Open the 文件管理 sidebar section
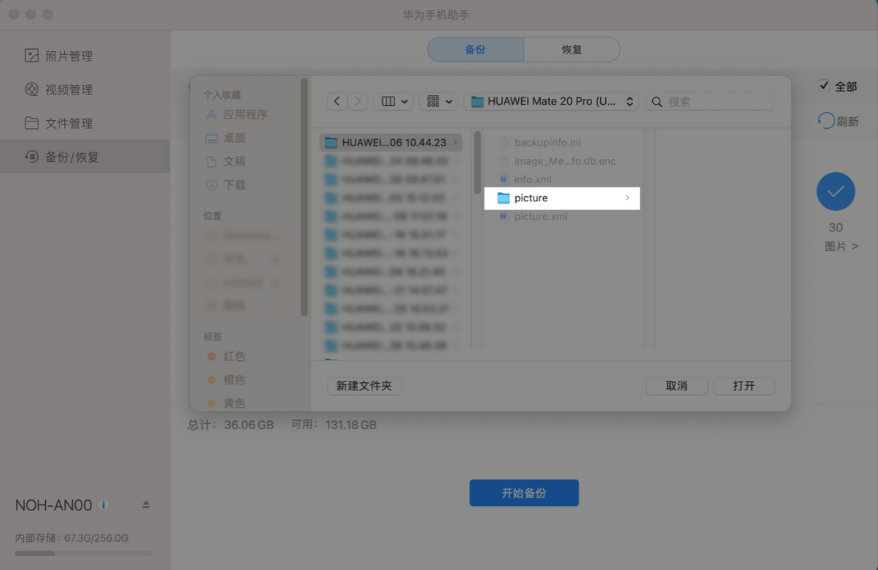The image size is (878, 570). point(59,123)
